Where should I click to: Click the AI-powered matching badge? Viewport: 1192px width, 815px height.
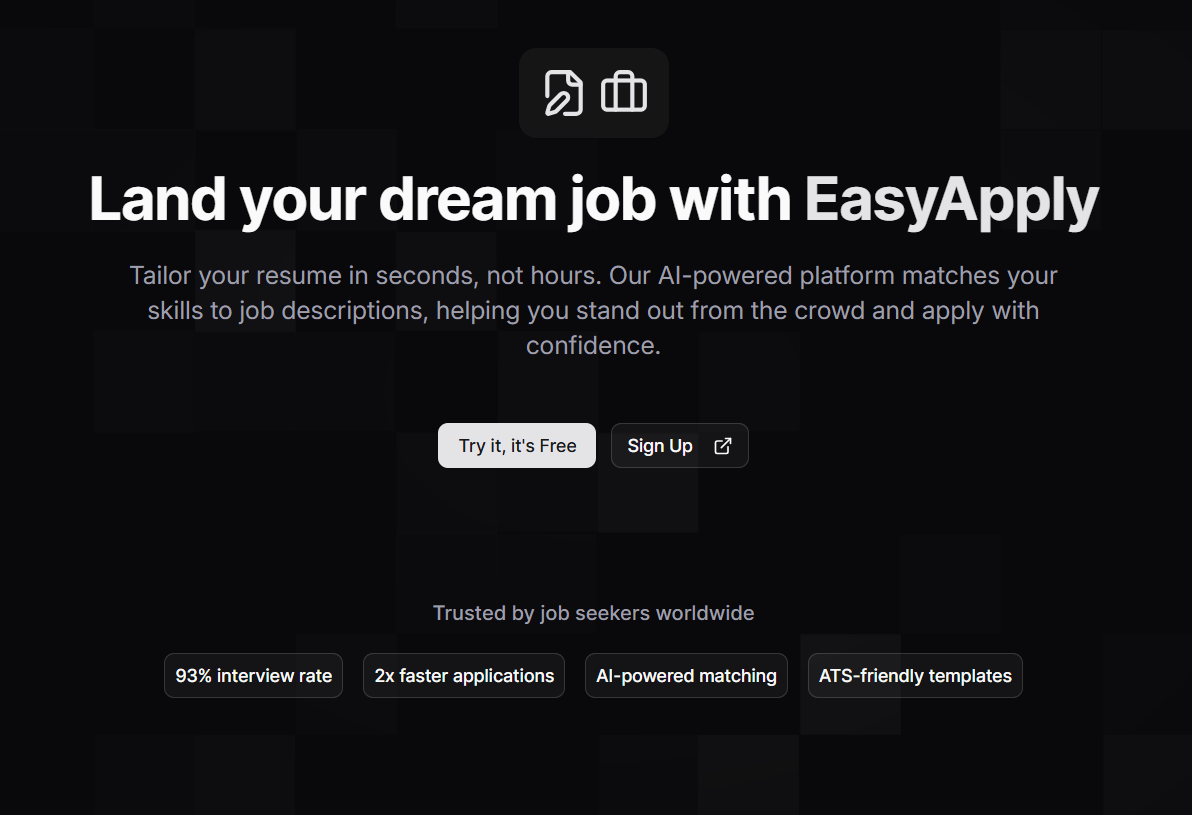tap(686, 675)
